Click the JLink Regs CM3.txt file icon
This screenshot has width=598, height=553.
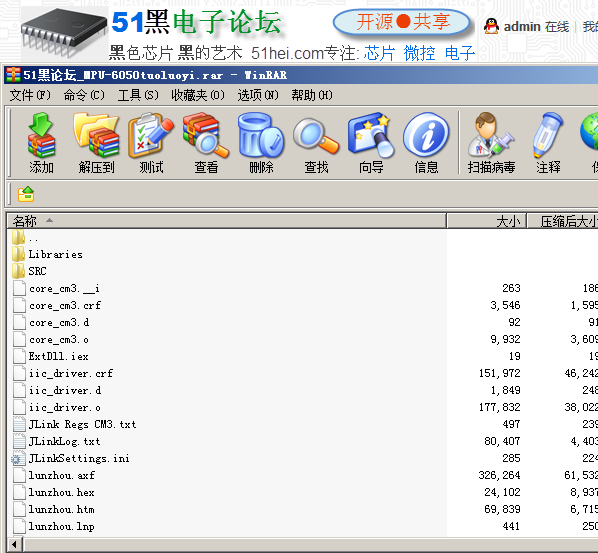tap(19, 424)
